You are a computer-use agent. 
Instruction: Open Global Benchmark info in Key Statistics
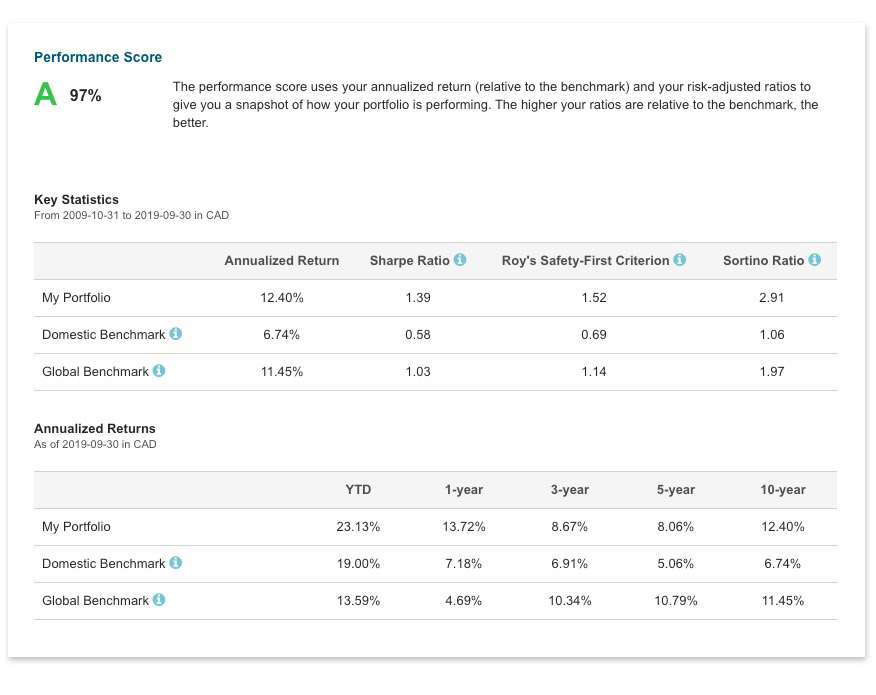pos(159,370)
